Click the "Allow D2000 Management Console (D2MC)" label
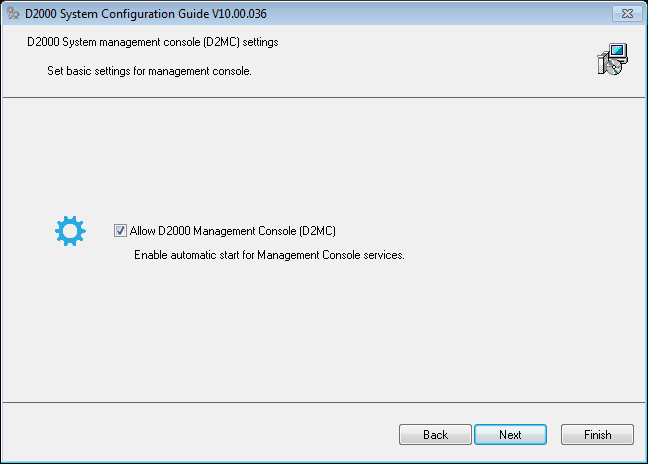This screenshot has height=464, width=648. pos(233,231)
